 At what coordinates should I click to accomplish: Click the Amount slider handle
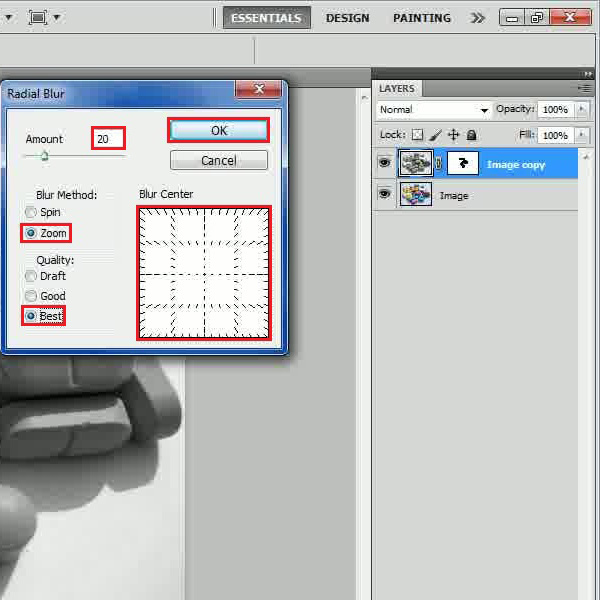point(44,156)
